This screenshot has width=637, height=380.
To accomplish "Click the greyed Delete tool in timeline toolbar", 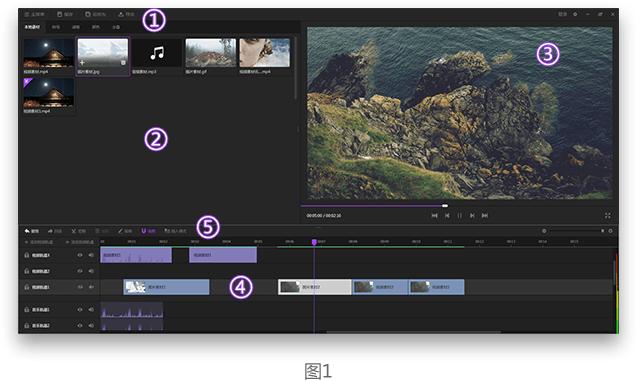I will coord(102,231).
